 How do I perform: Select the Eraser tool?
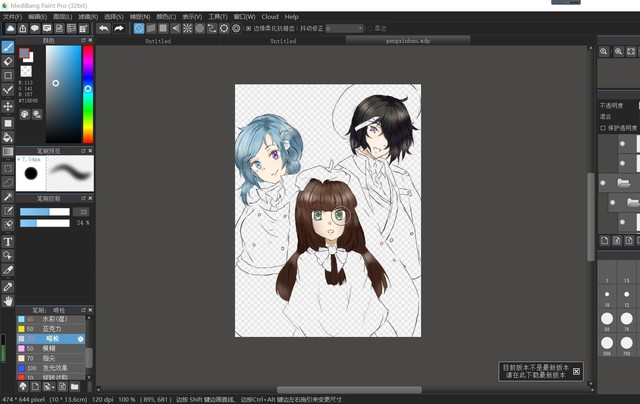(8, 61)
